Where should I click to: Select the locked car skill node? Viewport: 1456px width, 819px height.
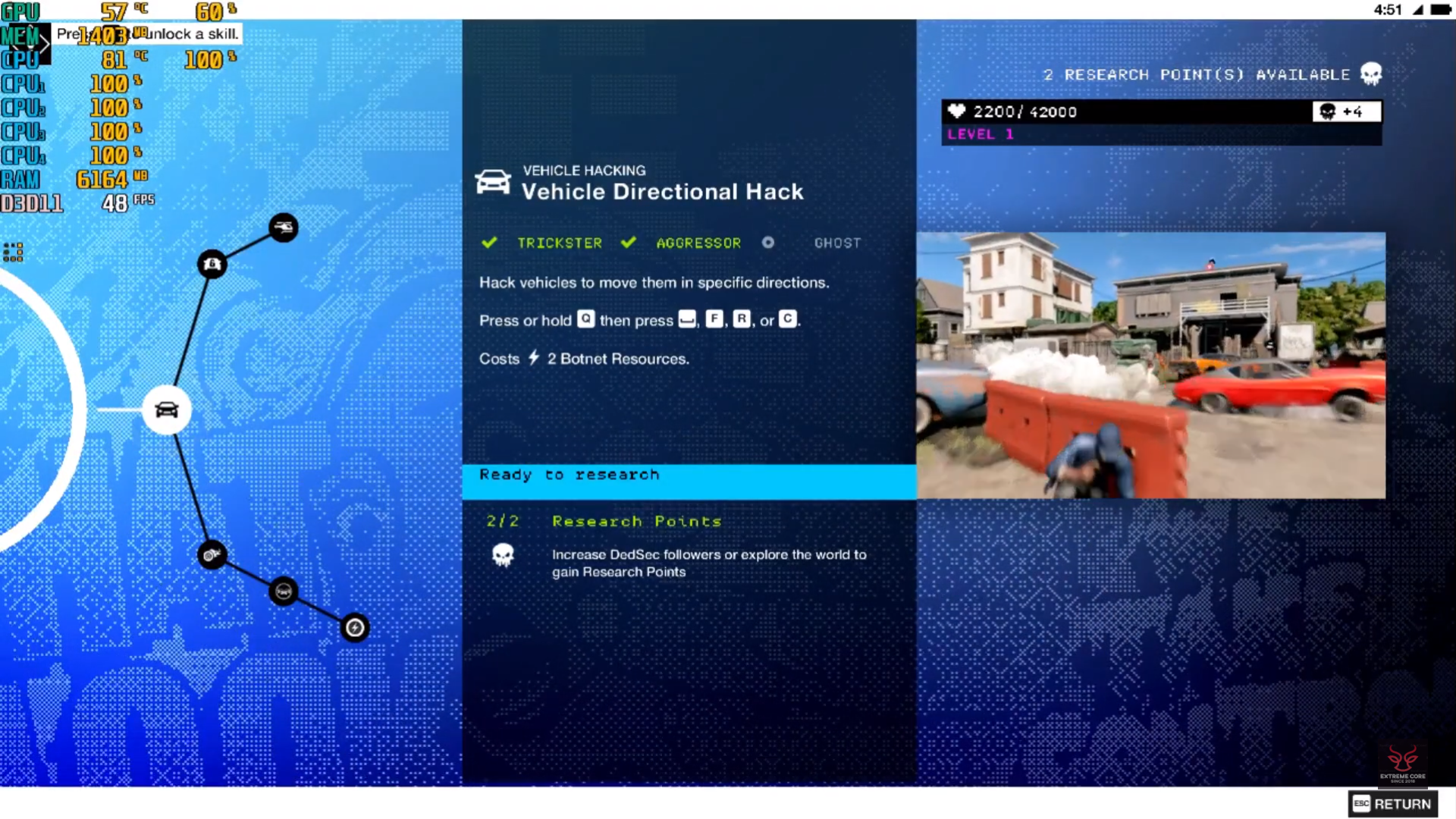click(x=212, y=264)
